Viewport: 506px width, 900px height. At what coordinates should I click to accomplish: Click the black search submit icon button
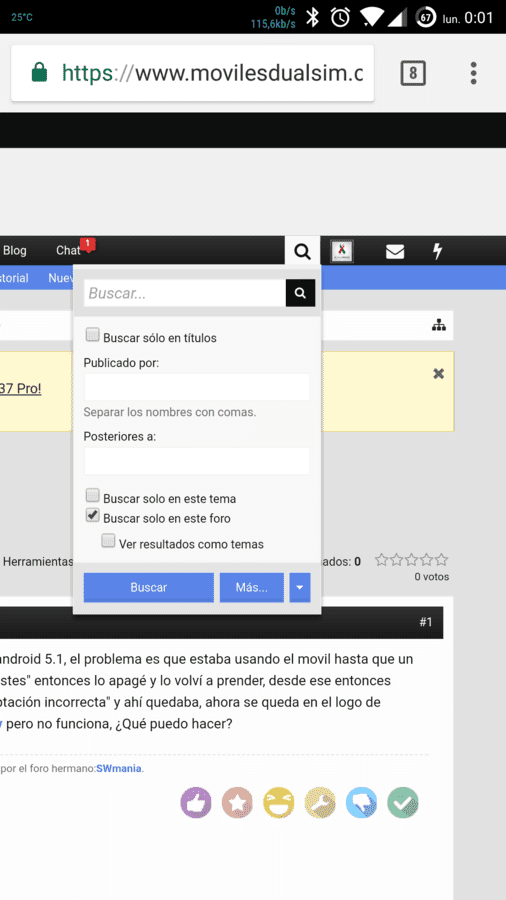pyautogui.click(x=300, y=293)
